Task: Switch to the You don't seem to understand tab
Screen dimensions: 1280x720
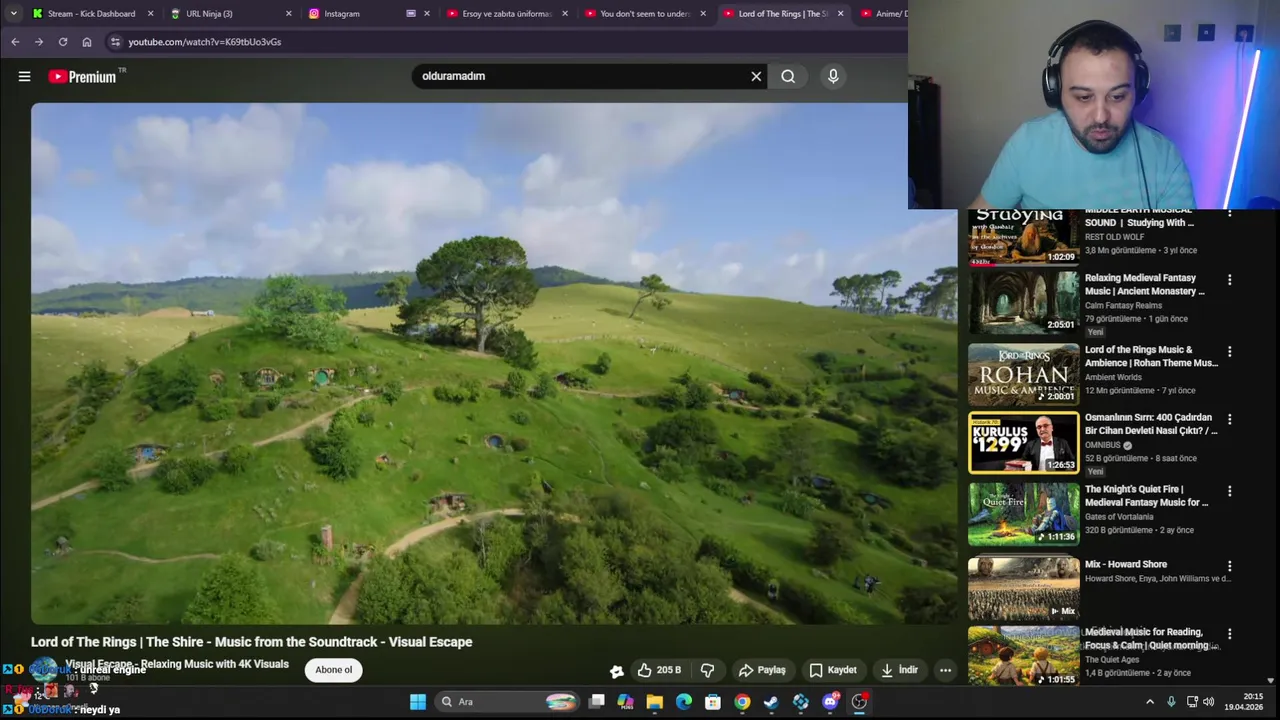Action: point(646,14)
